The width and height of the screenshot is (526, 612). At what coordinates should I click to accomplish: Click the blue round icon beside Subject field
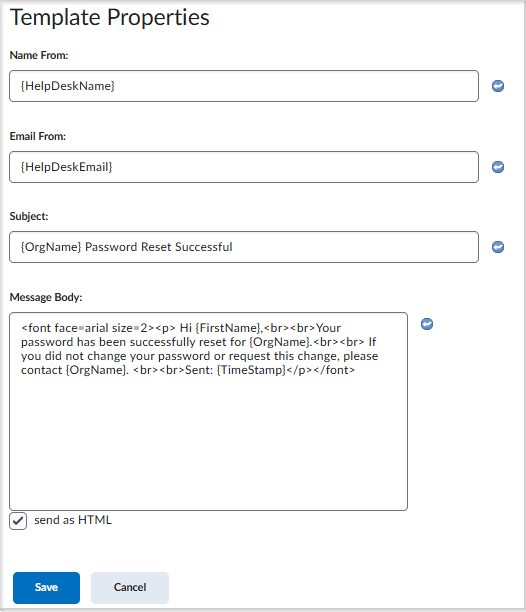(498, 247)
